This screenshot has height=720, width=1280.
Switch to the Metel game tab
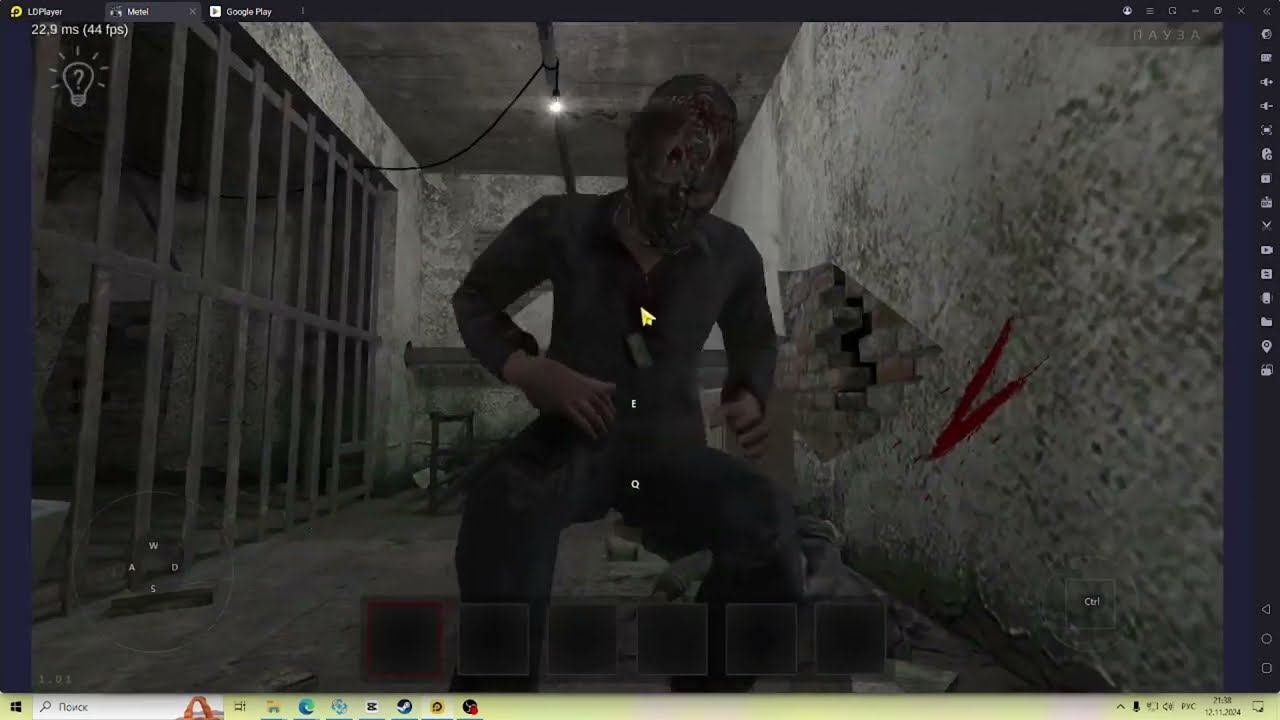tap(152, 11)
